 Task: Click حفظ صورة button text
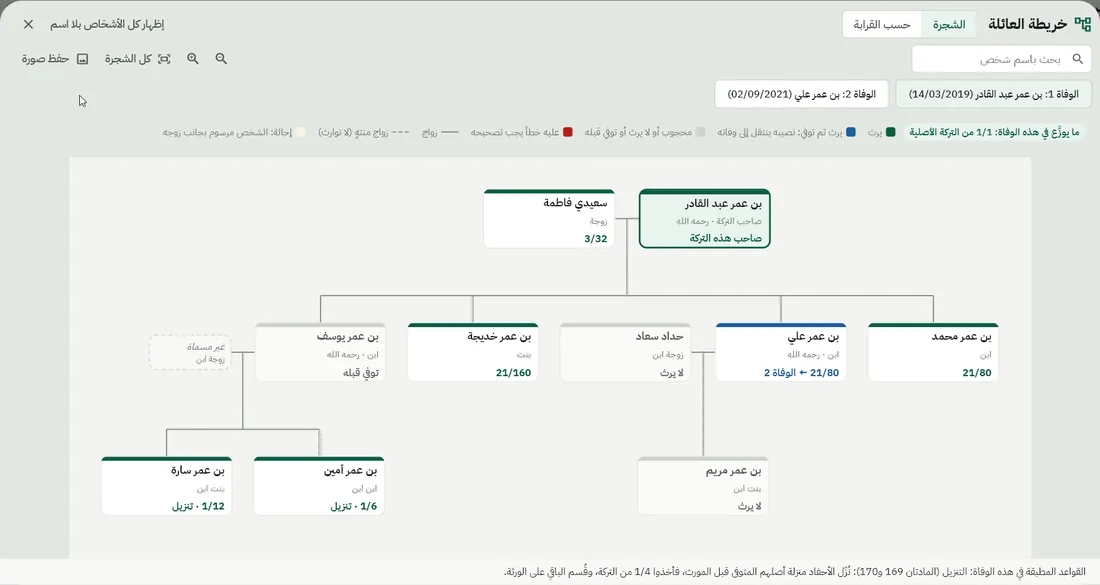pos(45,59)
